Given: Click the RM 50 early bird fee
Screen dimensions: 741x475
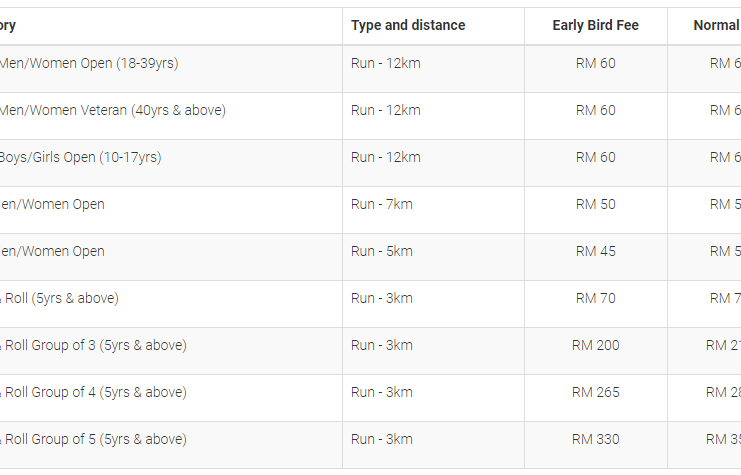Looking at the screenshot, I should point(595,204).
